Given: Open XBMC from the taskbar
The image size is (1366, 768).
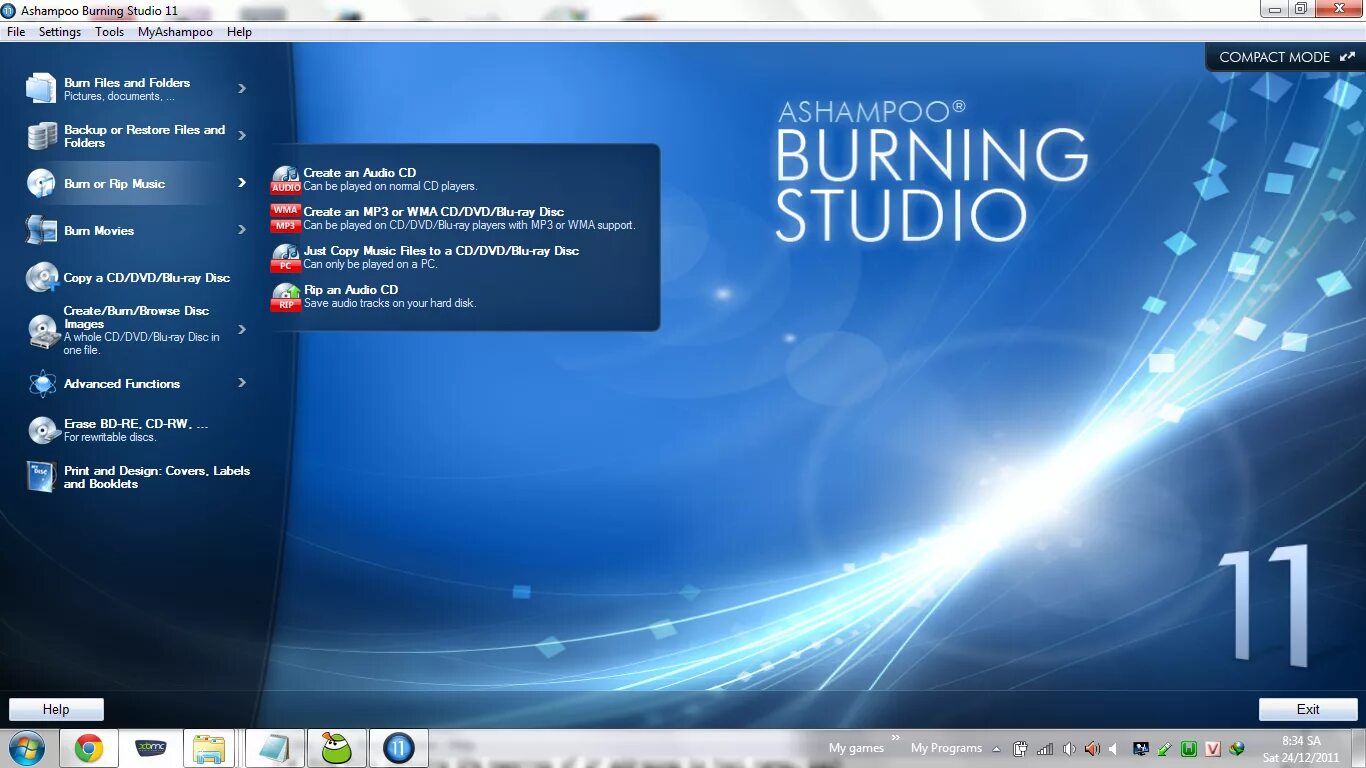Looking at the screenshot, I should tap(150, 748).
